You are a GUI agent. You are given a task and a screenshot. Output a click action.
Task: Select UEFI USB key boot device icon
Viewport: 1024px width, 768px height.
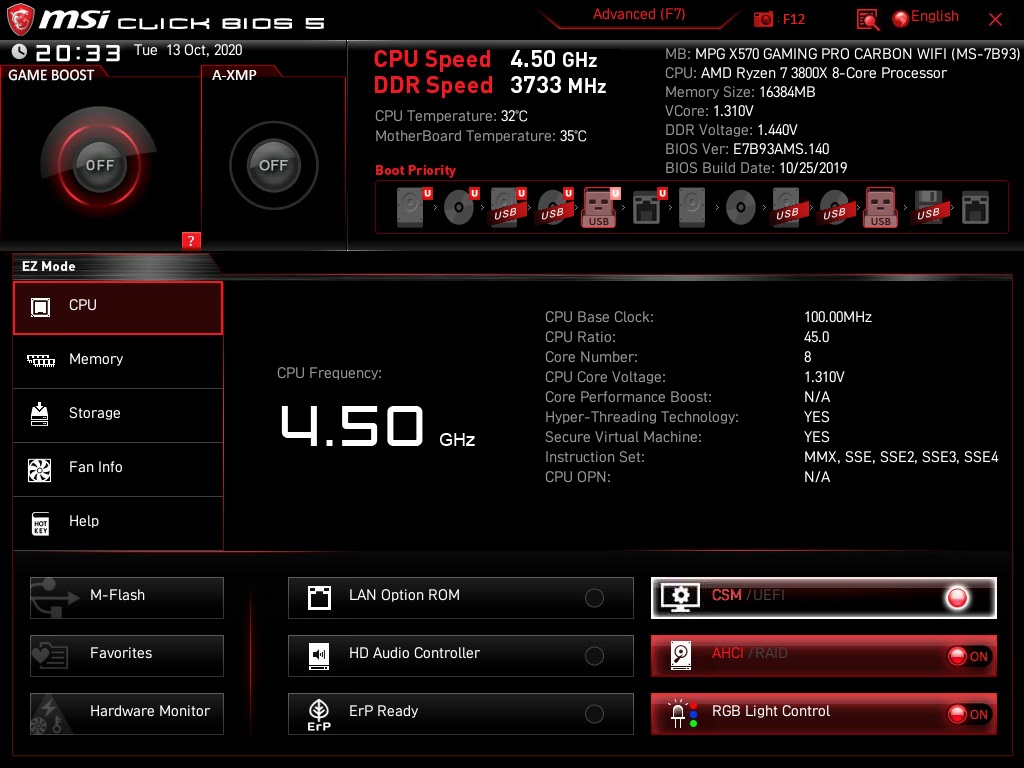pyautogui.click(x=600, y=207)
